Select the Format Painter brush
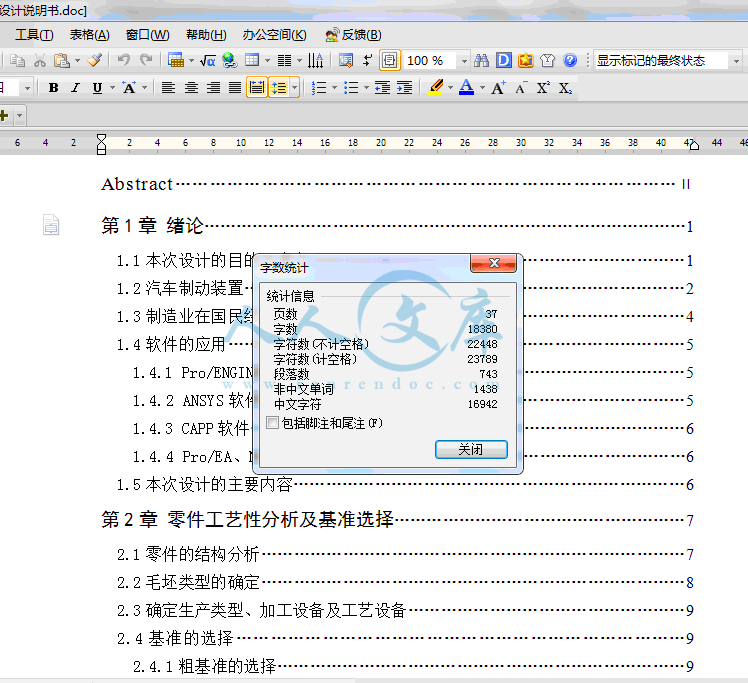748x683 pixels. pyautogui.click(x=94, y=60)
